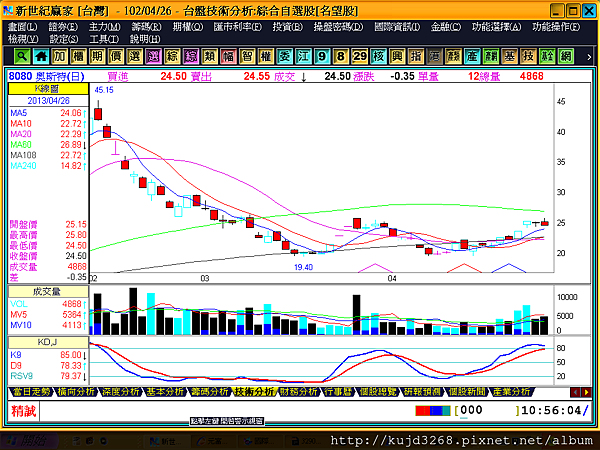Click the 成交量 volume panel header
Screen dimensions: 600x450
click(x=48, y=292)
